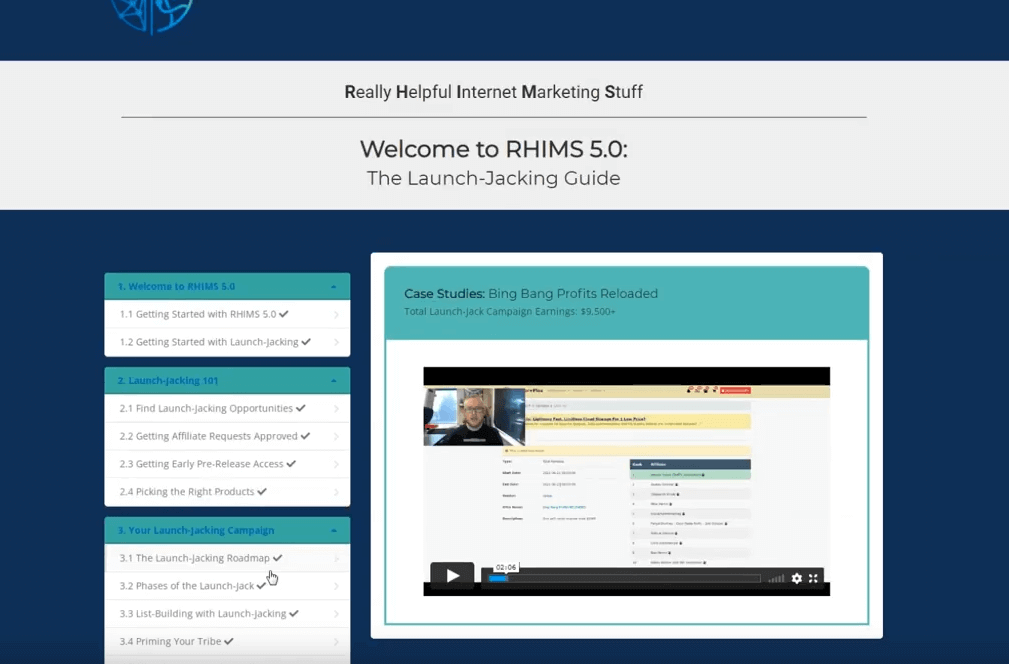Open lesson 2.2 Getting Affiliate Requests Approved
The height and width of the screenshot is (664, 1009).
(227, 436)
